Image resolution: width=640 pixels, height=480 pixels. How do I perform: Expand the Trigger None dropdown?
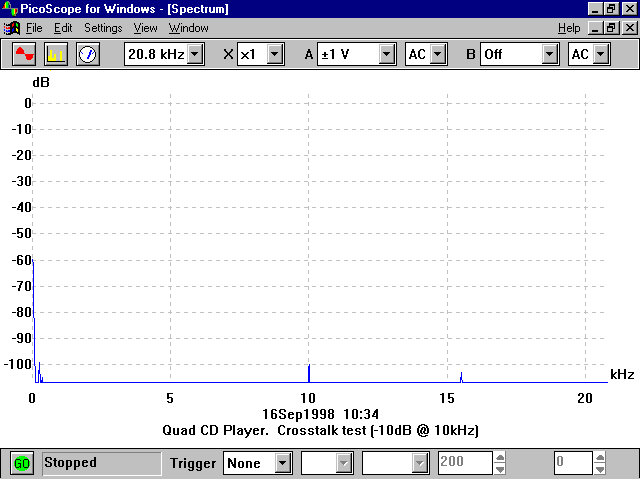282,463
